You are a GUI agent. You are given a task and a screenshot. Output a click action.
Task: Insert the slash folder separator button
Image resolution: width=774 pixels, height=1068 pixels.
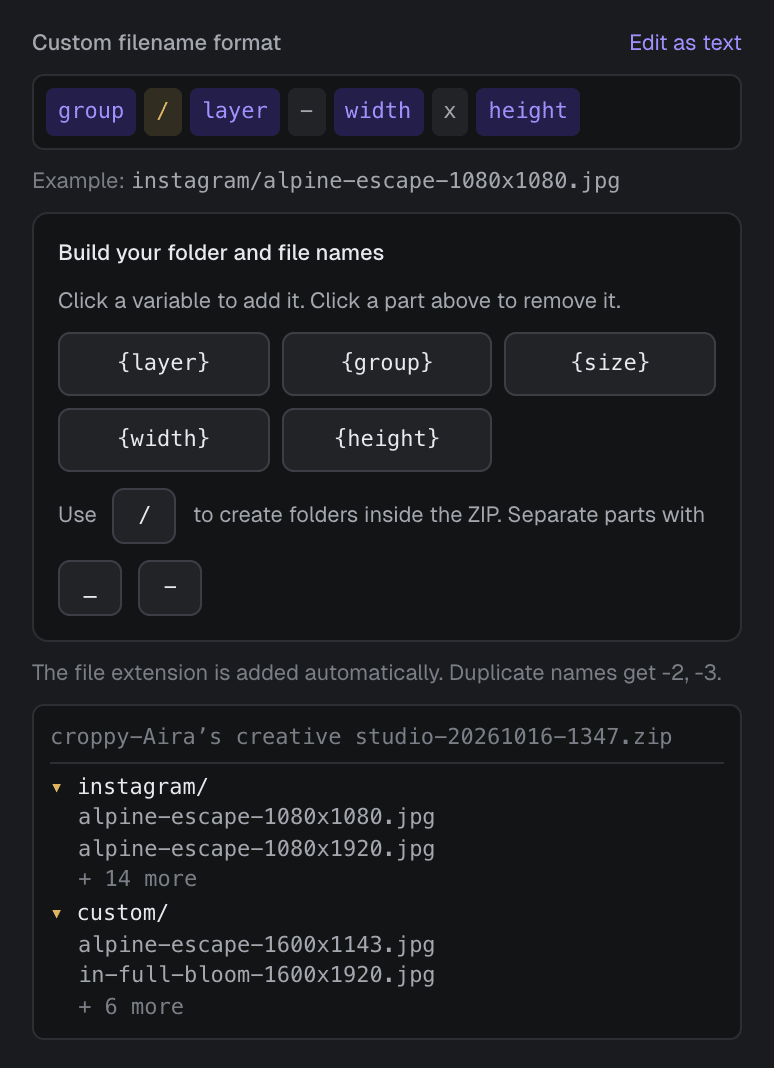pos(144,516)
